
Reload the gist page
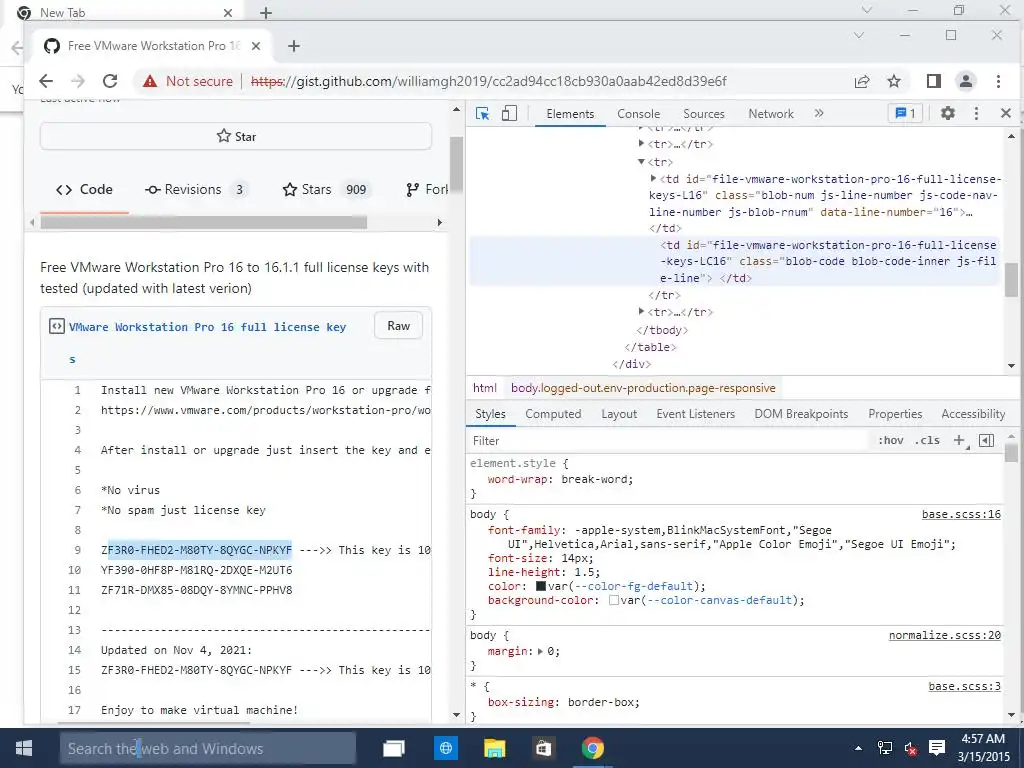coord(110,81)
